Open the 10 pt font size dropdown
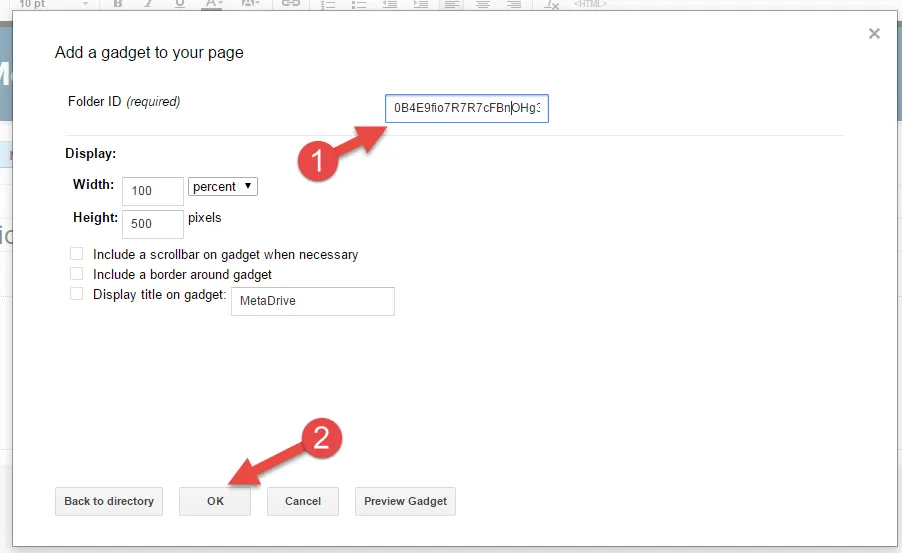Image resolution: width=902 pixels, height=553 pixels. pos(53,4)
